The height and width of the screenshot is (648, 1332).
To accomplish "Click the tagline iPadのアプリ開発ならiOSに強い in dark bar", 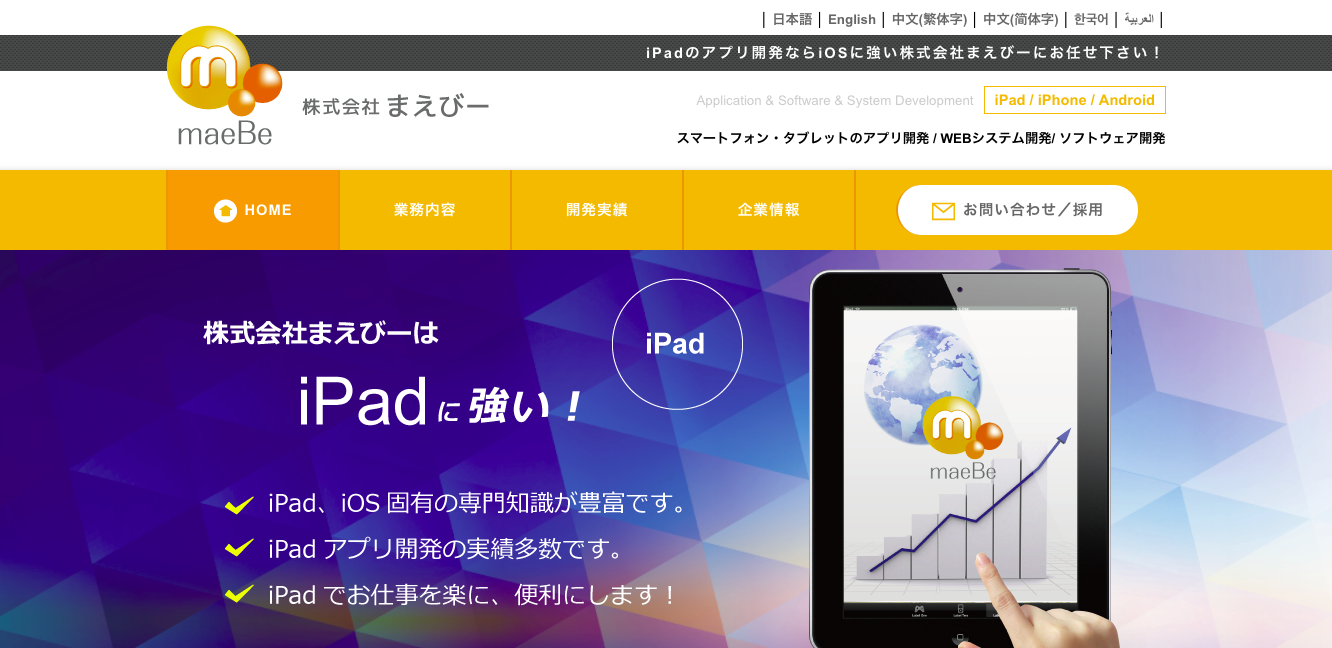I will point(904,53).
